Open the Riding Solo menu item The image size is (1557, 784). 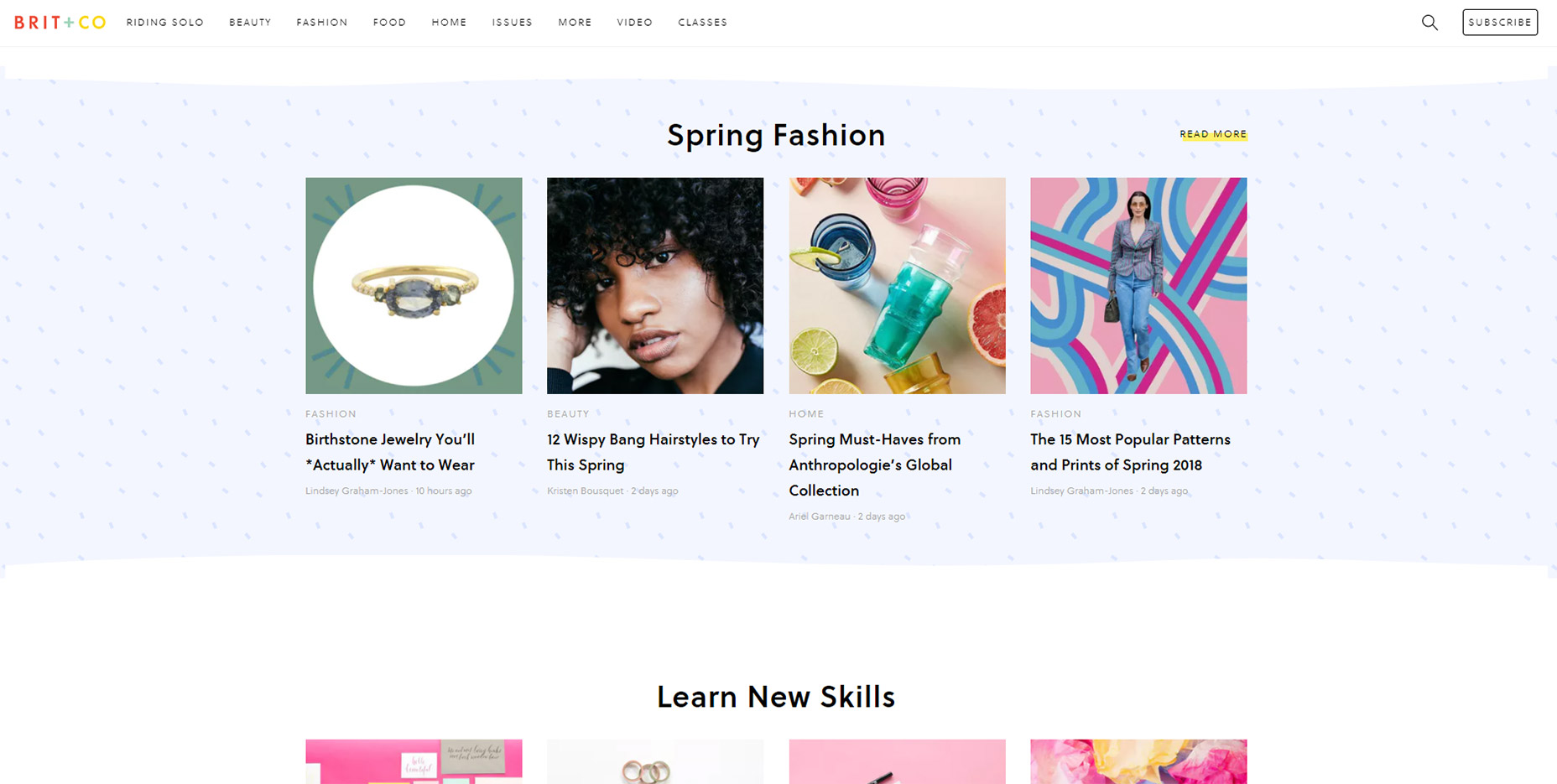165,23
